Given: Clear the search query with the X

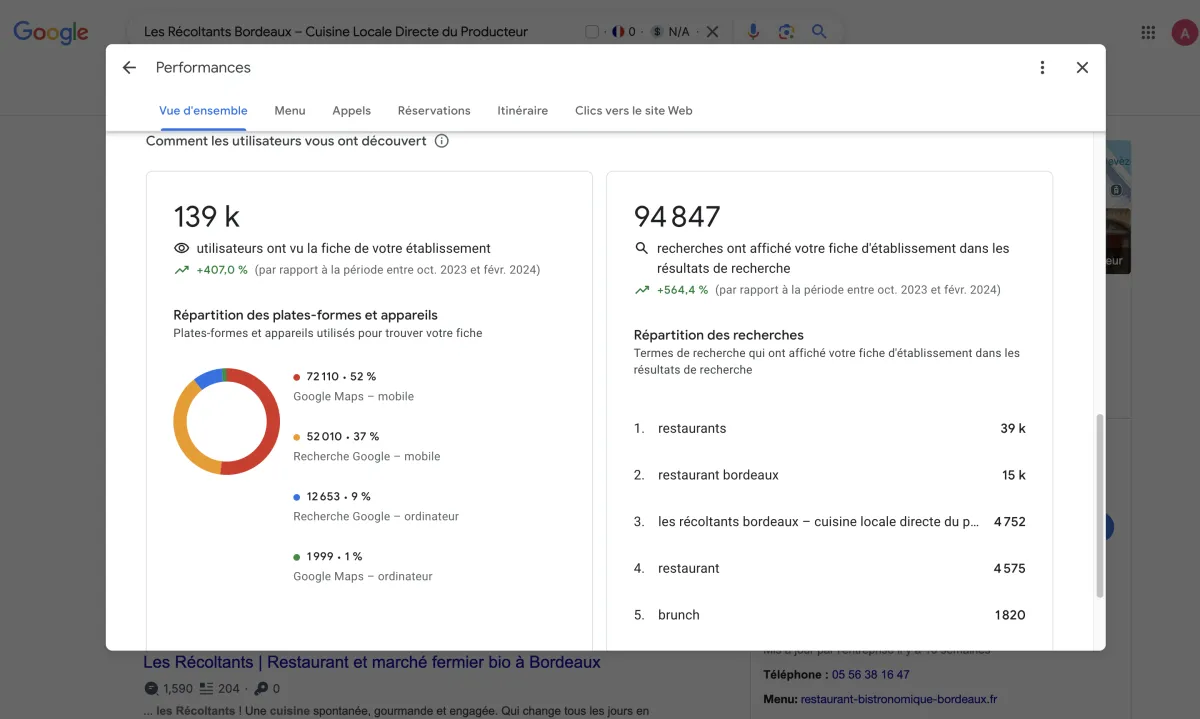Looking at the screenshot, I should pyautogui.click(x=712, y=32).
